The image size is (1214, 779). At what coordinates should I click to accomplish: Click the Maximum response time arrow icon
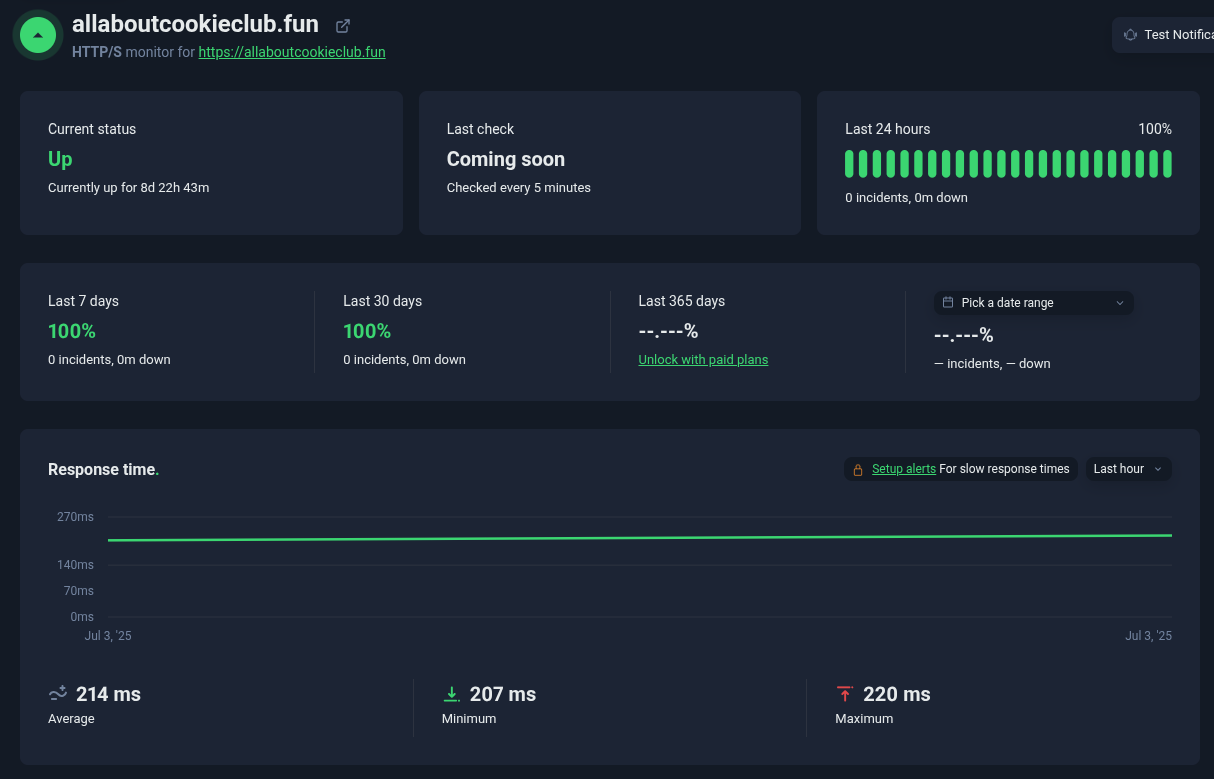(845, 694)
